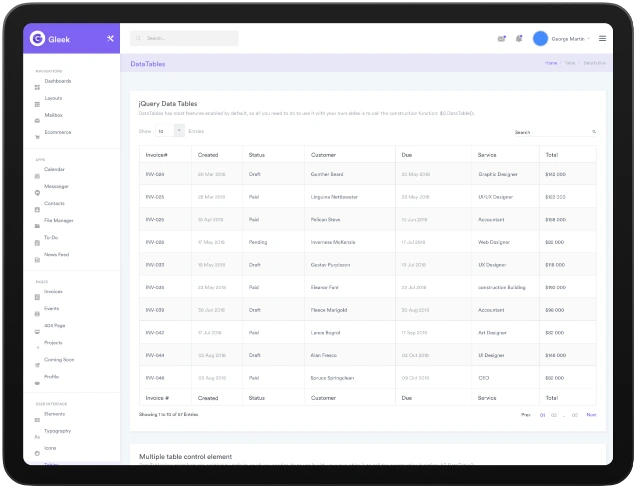Open the mail messages icon in header
This screenshot has width=637, height=489.
tap(501, 39)
